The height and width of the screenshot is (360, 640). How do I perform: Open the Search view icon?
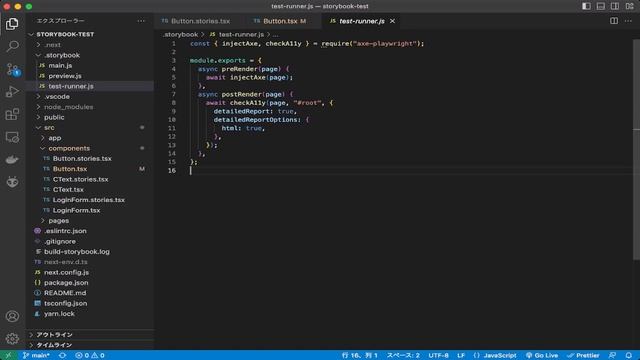(12, 46)
